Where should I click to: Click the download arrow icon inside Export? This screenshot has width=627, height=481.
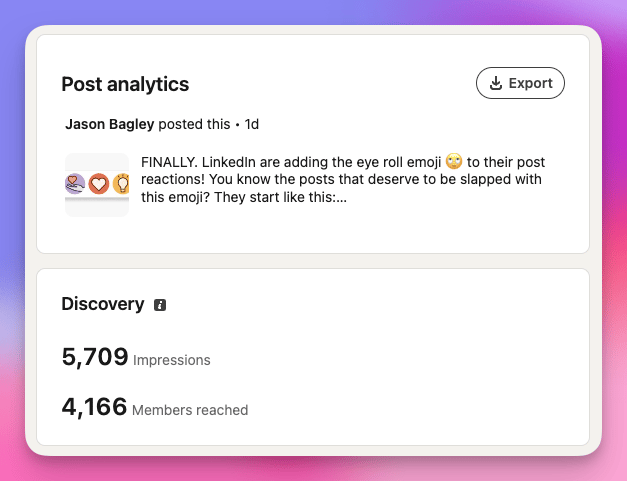pyautogui.click(x=496, y=83)
